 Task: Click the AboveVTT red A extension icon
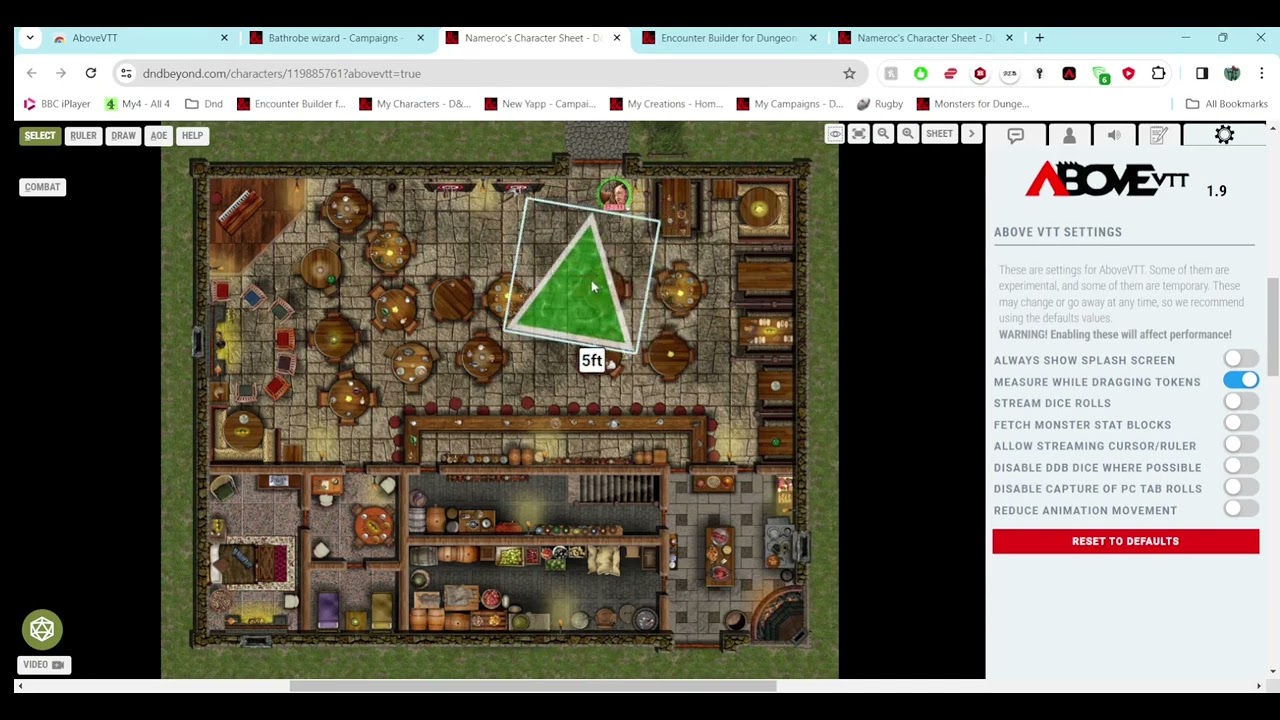click(1069, 73)
